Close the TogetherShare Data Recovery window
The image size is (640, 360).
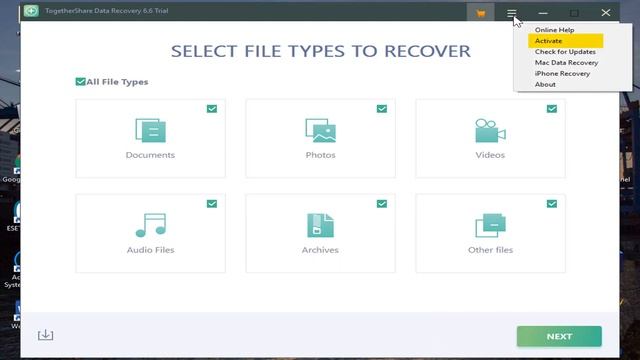click(x=606, y=13)
